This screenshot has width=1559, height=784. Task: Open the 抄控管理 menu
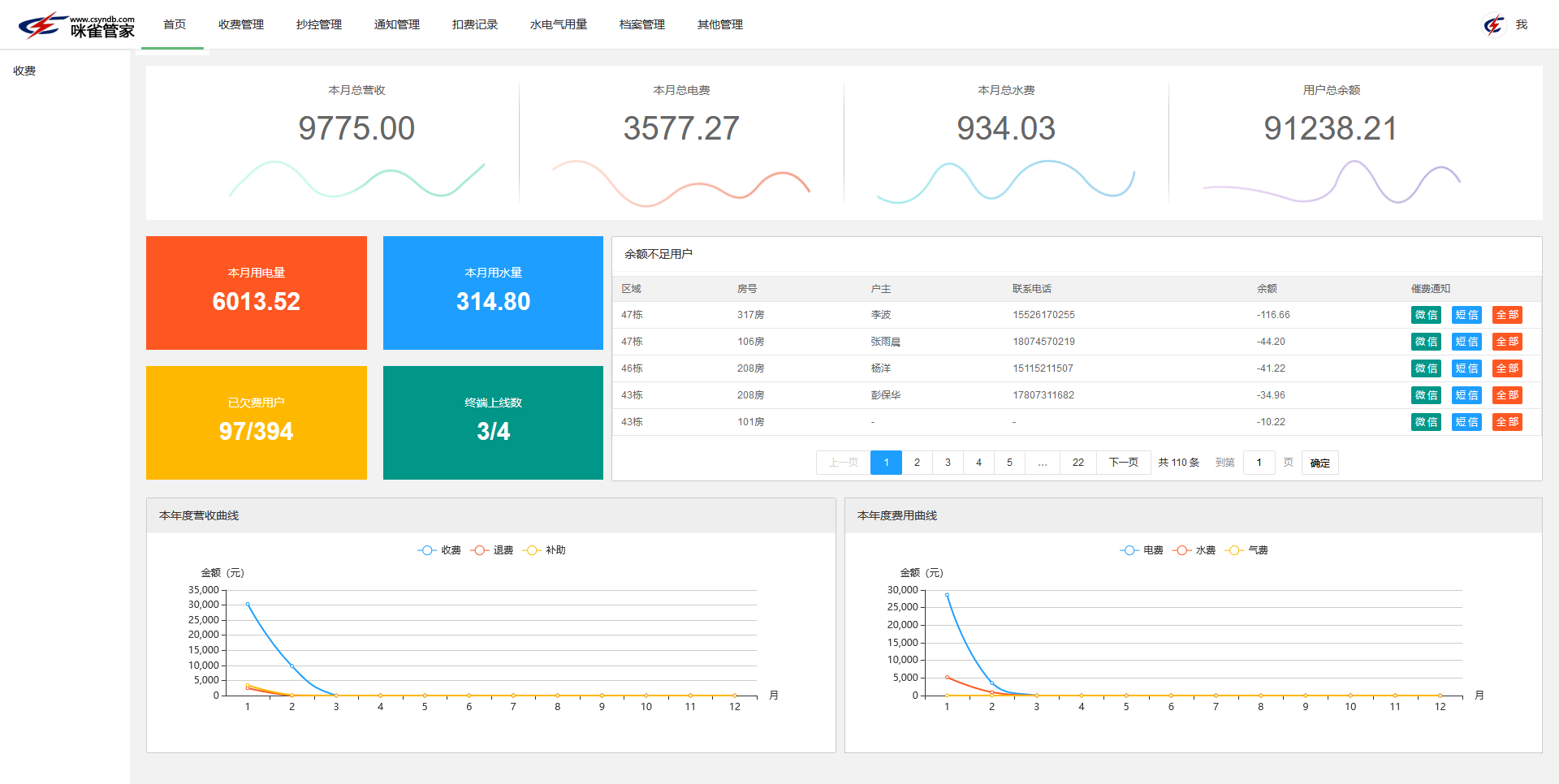coord(319,24)
